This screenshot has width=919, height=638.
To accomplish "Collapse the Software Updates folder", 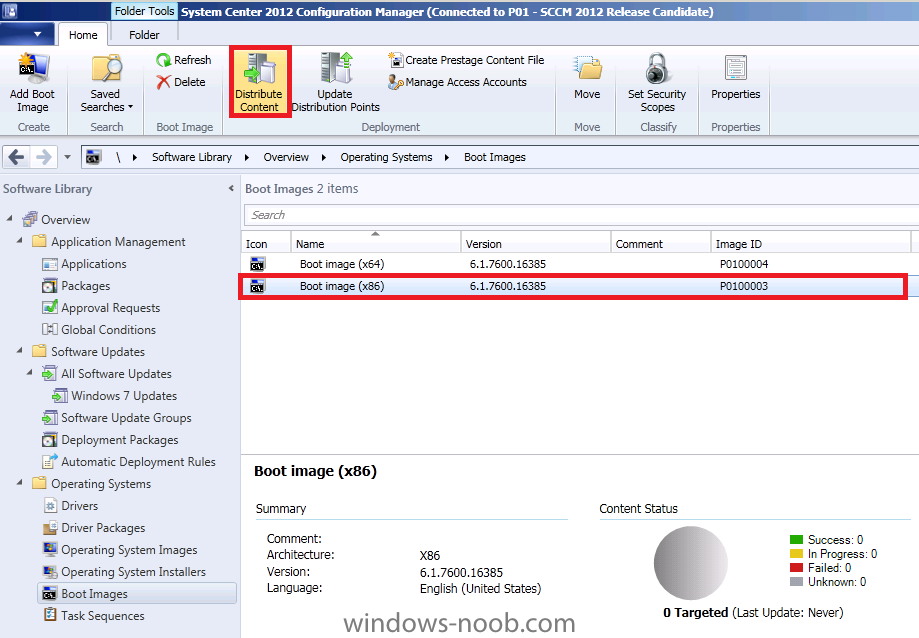I will 20,350.
